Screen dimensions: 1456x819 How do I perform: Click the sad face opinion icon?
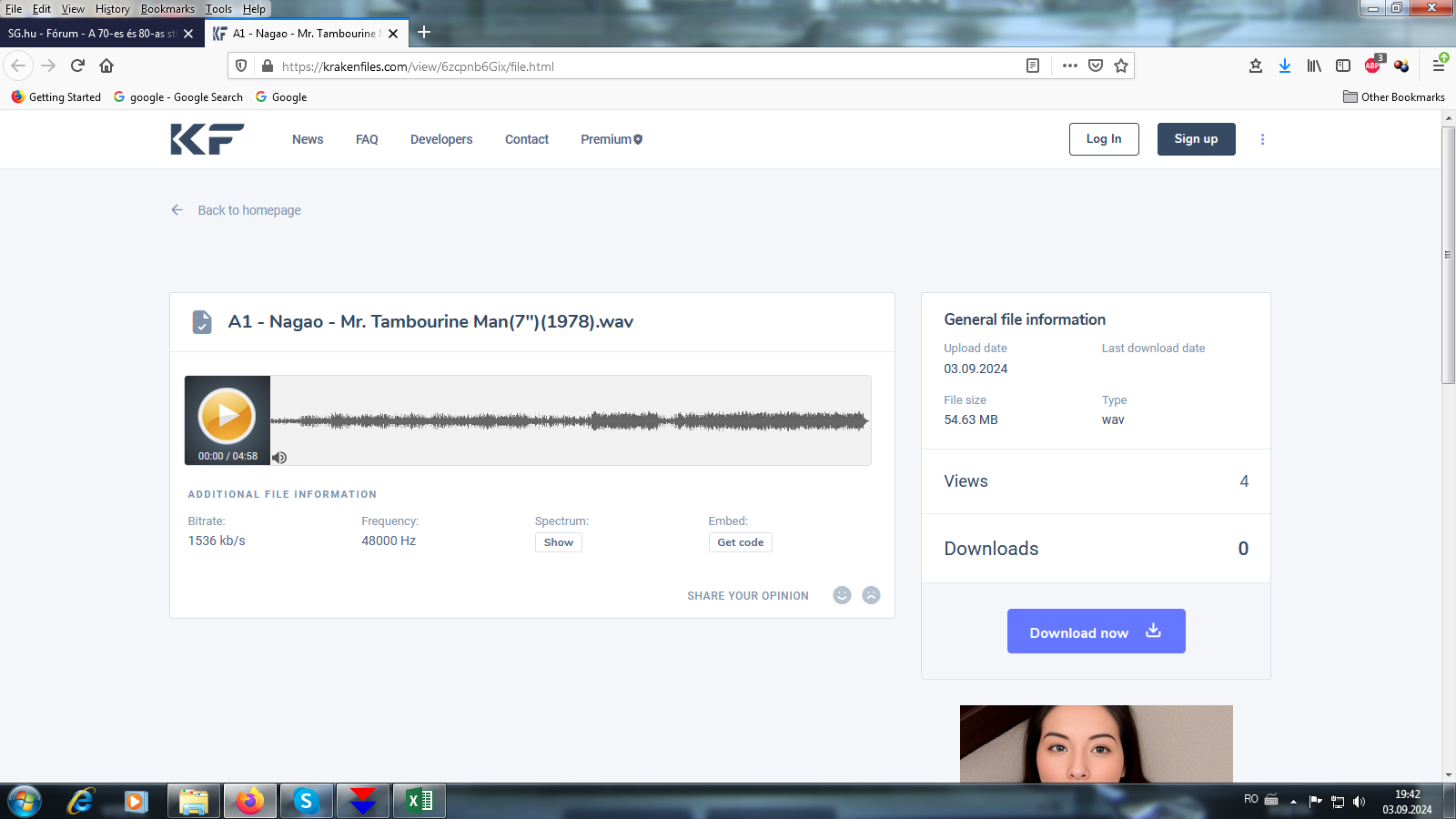coord(871,595)
